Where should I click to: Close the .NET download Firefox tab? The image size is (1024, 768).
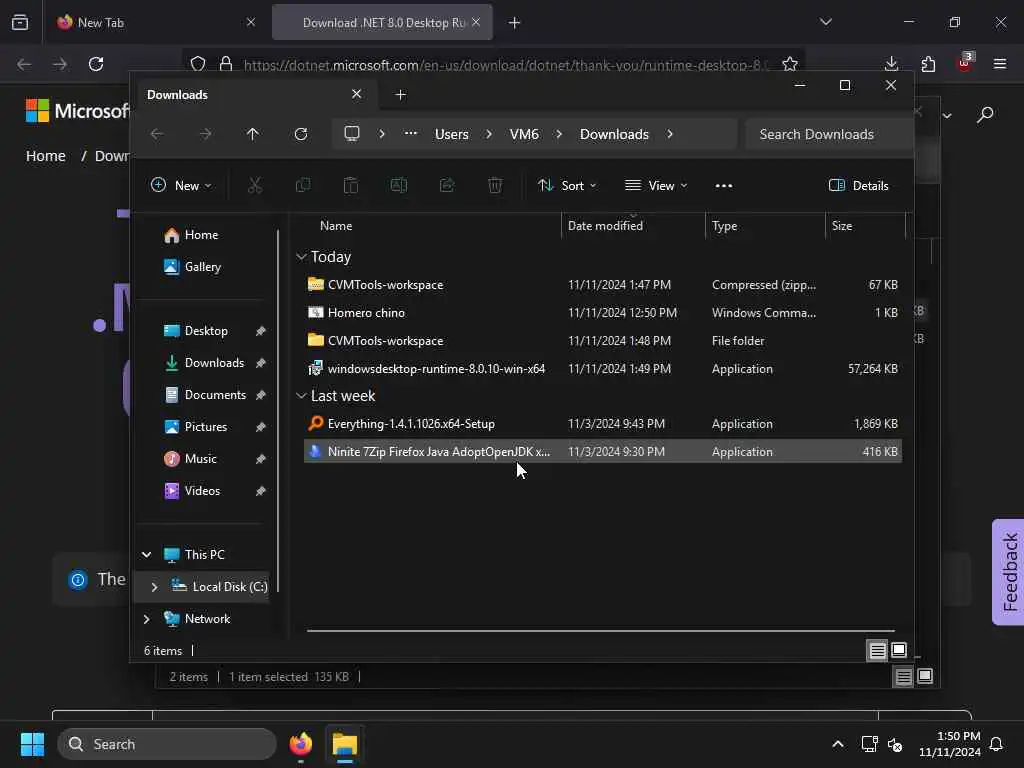[476, 22]
